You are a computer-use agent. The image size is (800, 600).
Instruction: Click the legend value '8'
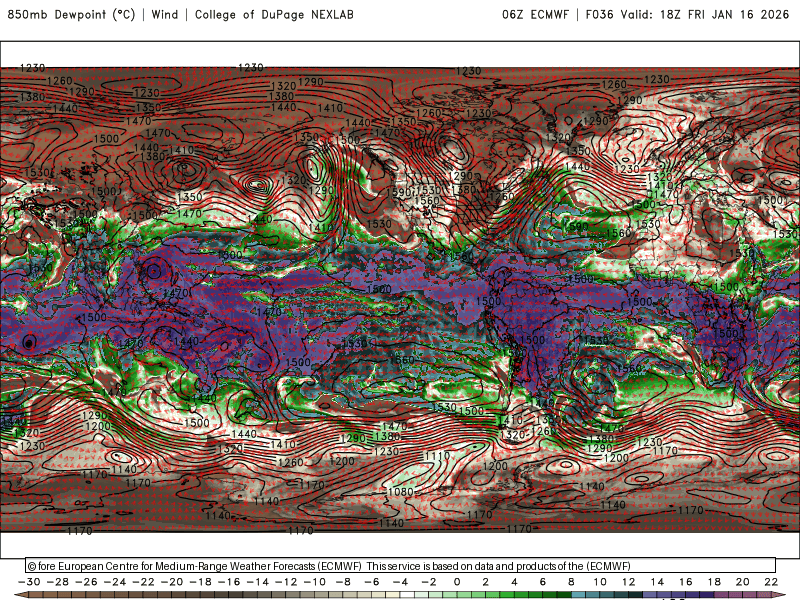click(x=571, y=582)
